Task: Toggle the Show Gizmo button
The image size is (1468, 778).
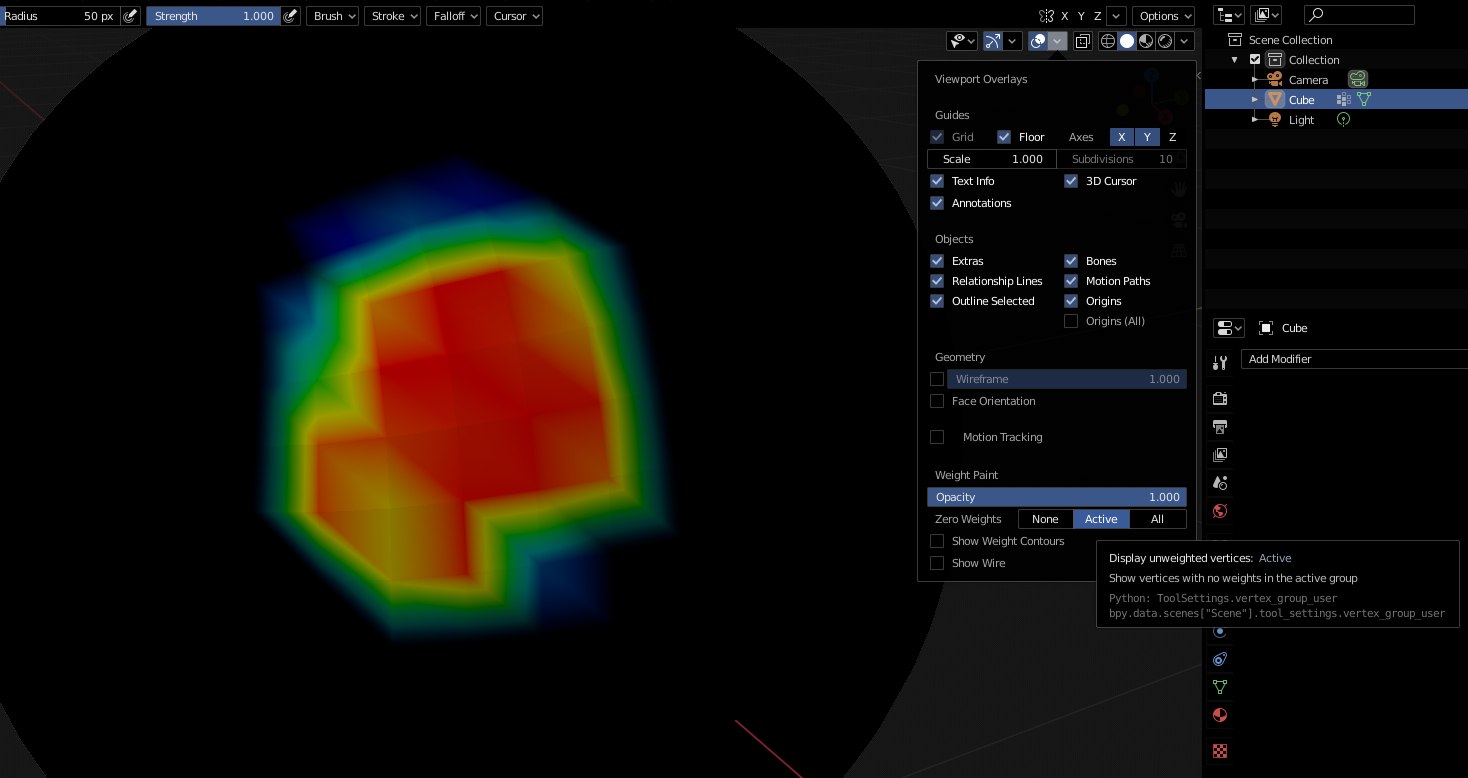Action: 993,41
